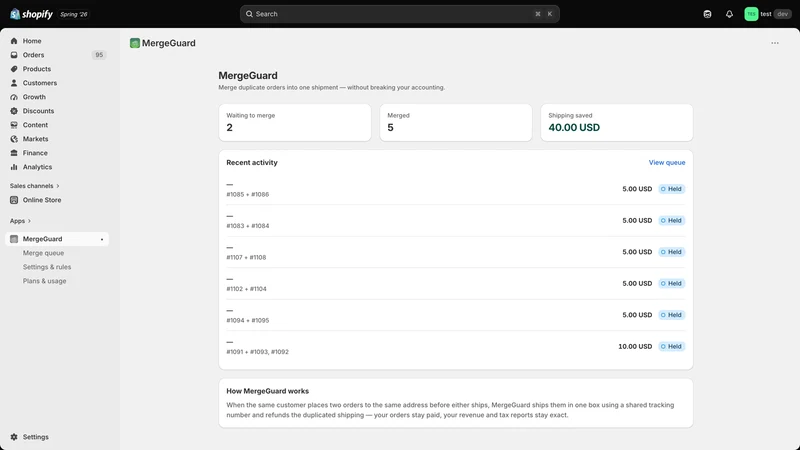This screenshot has width=800, height=450.
Task: Click the Recent activity heading
Action: (252, 162)
